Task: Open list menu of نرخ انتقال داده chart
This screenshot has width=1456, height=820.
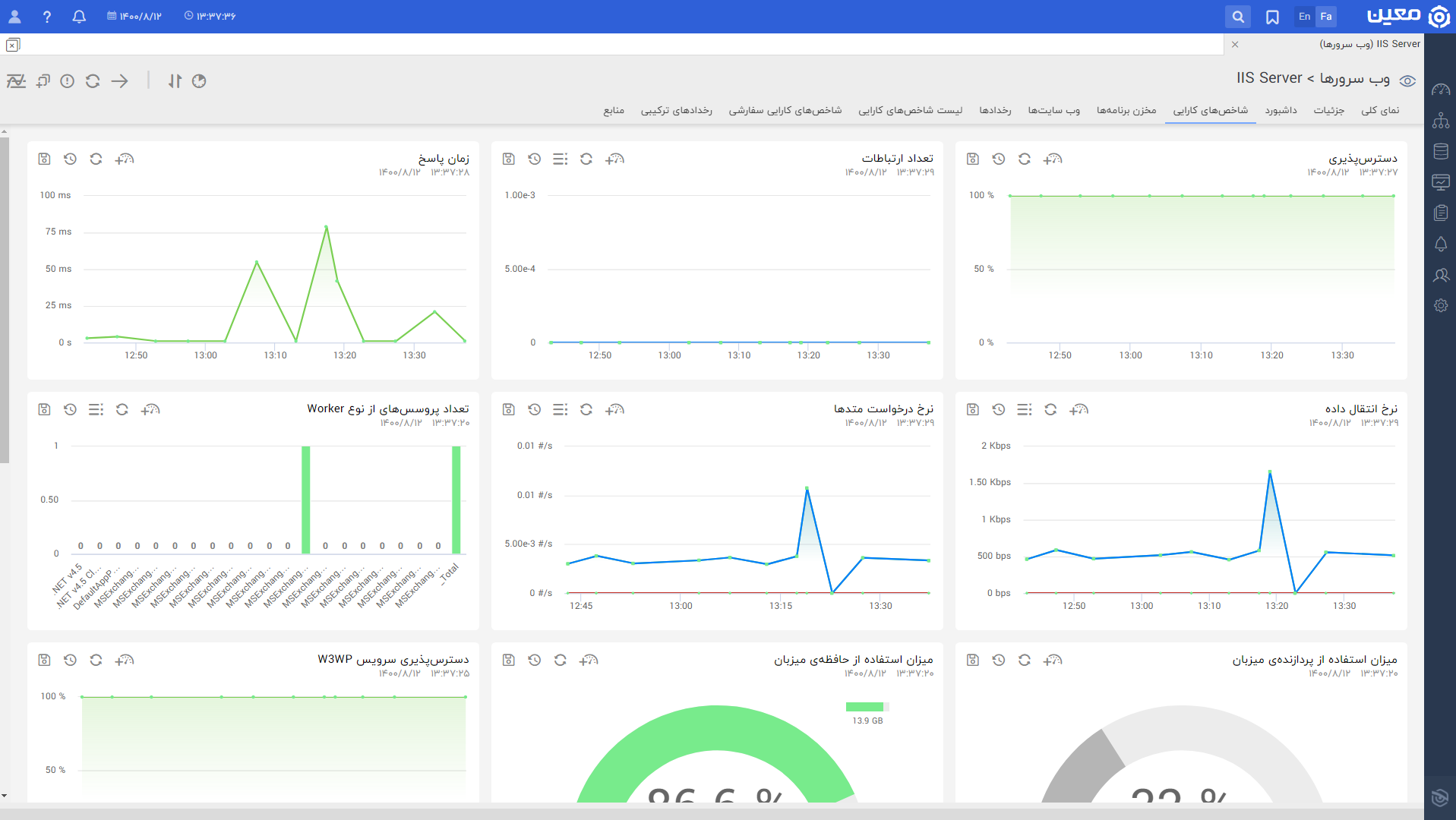Action: pos(1025,409)
